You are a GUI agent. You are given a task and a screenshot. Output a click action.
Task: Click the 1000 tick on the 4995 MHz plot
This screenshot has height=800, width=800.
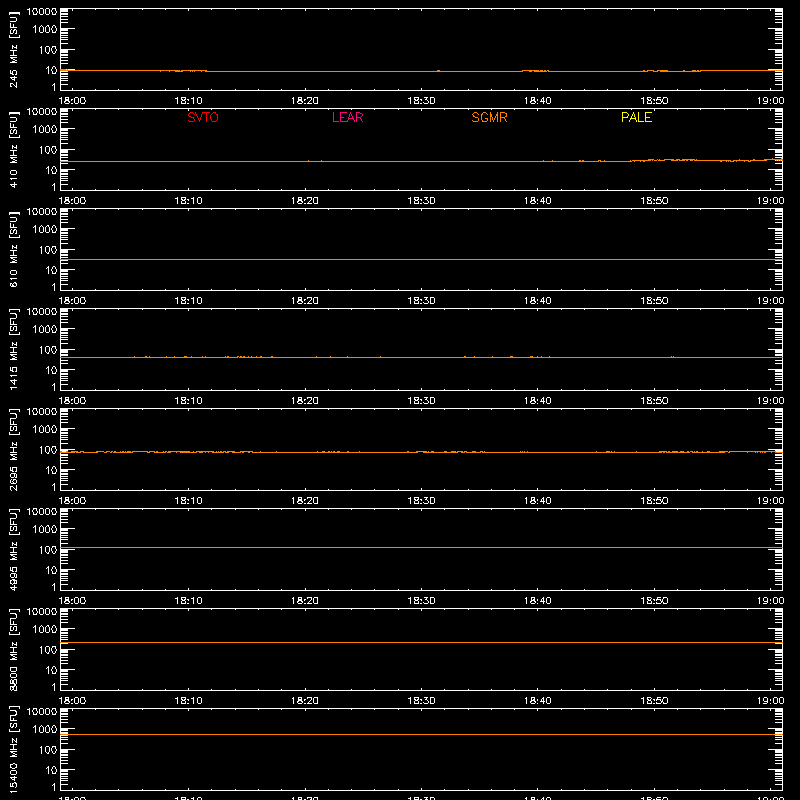coord(45,530)
